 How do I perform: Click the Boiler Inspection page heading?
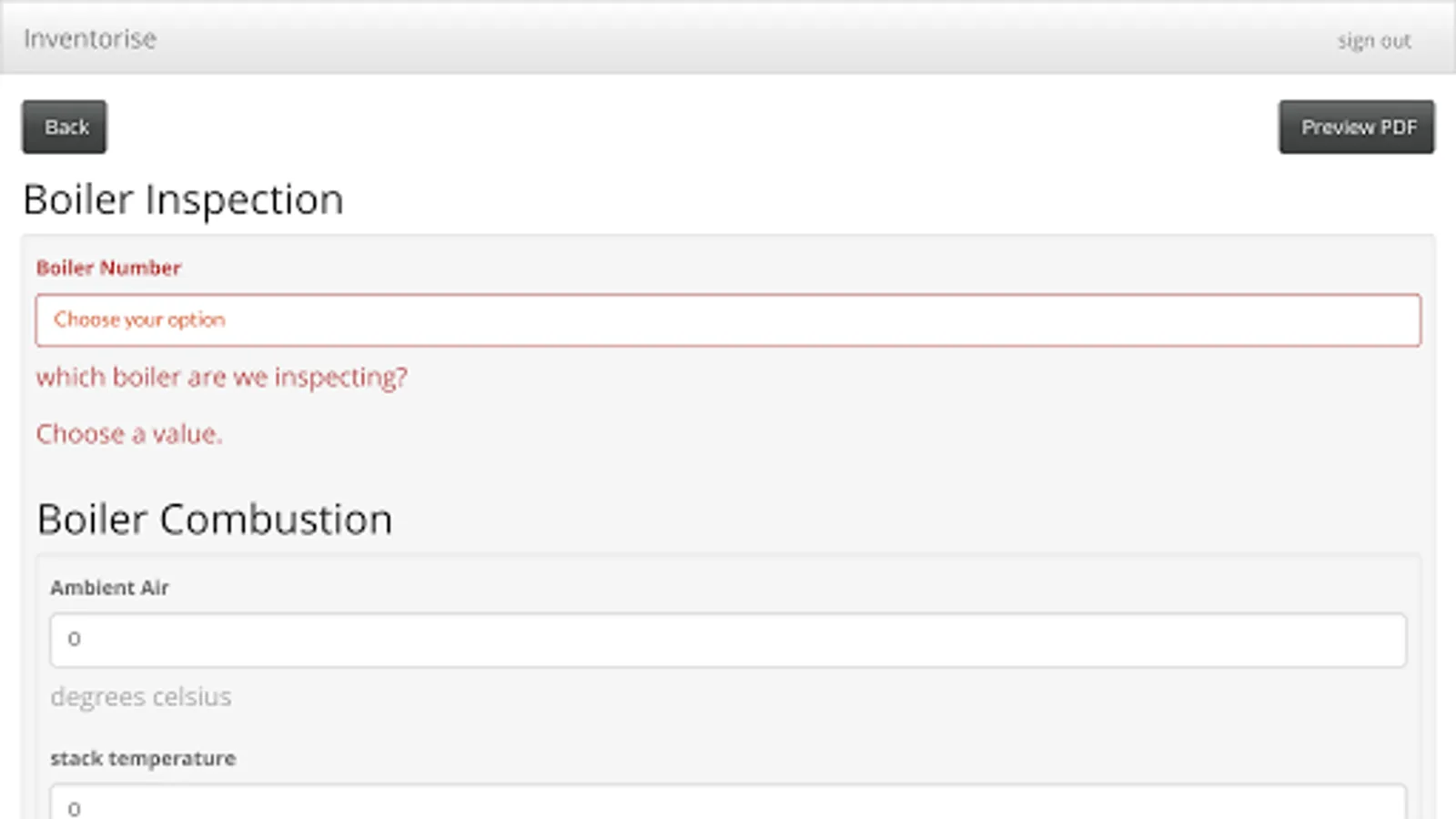(183, 200)
